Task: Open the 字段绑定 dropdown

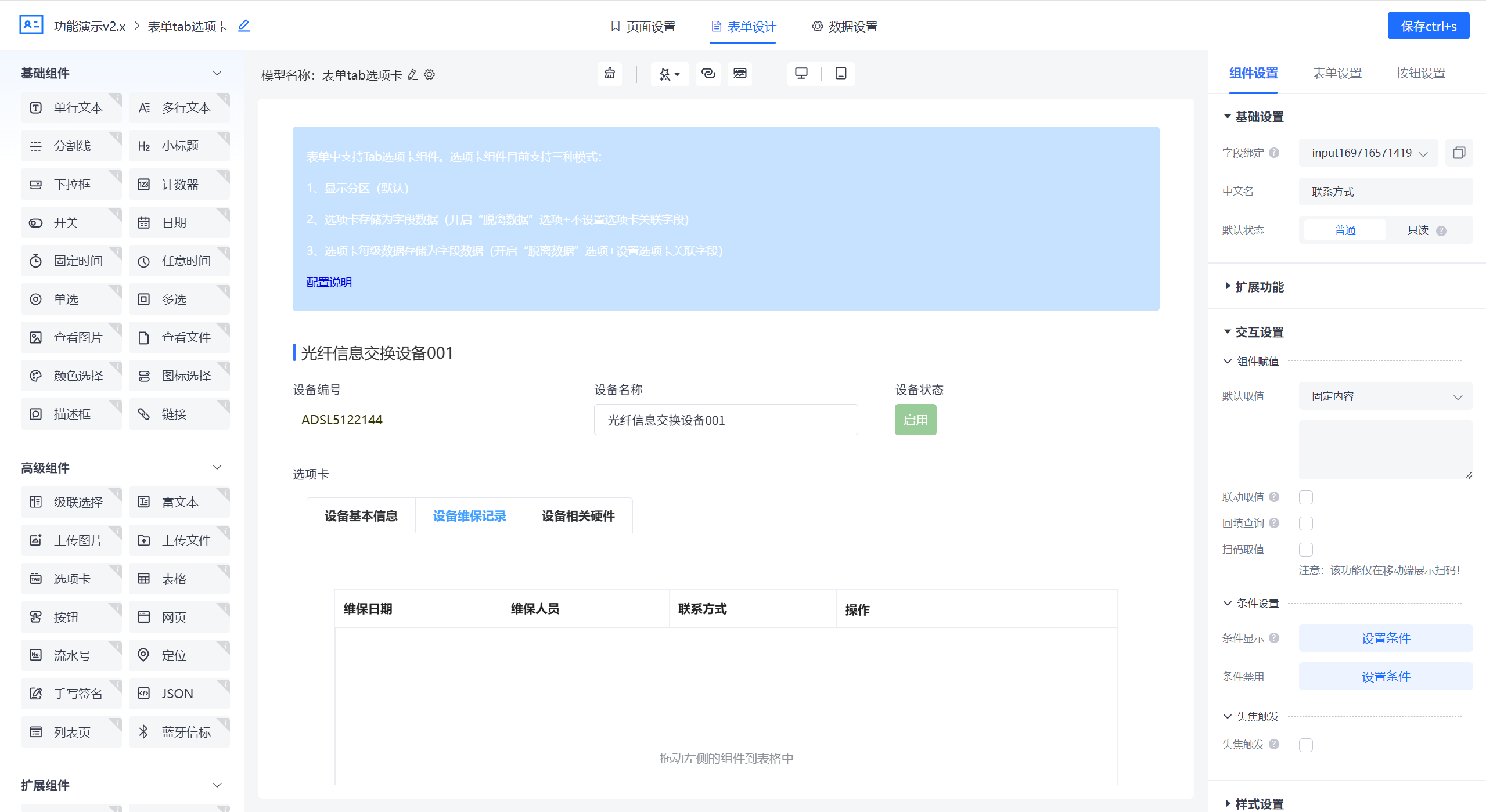Action: click(x=1368, y=153)
